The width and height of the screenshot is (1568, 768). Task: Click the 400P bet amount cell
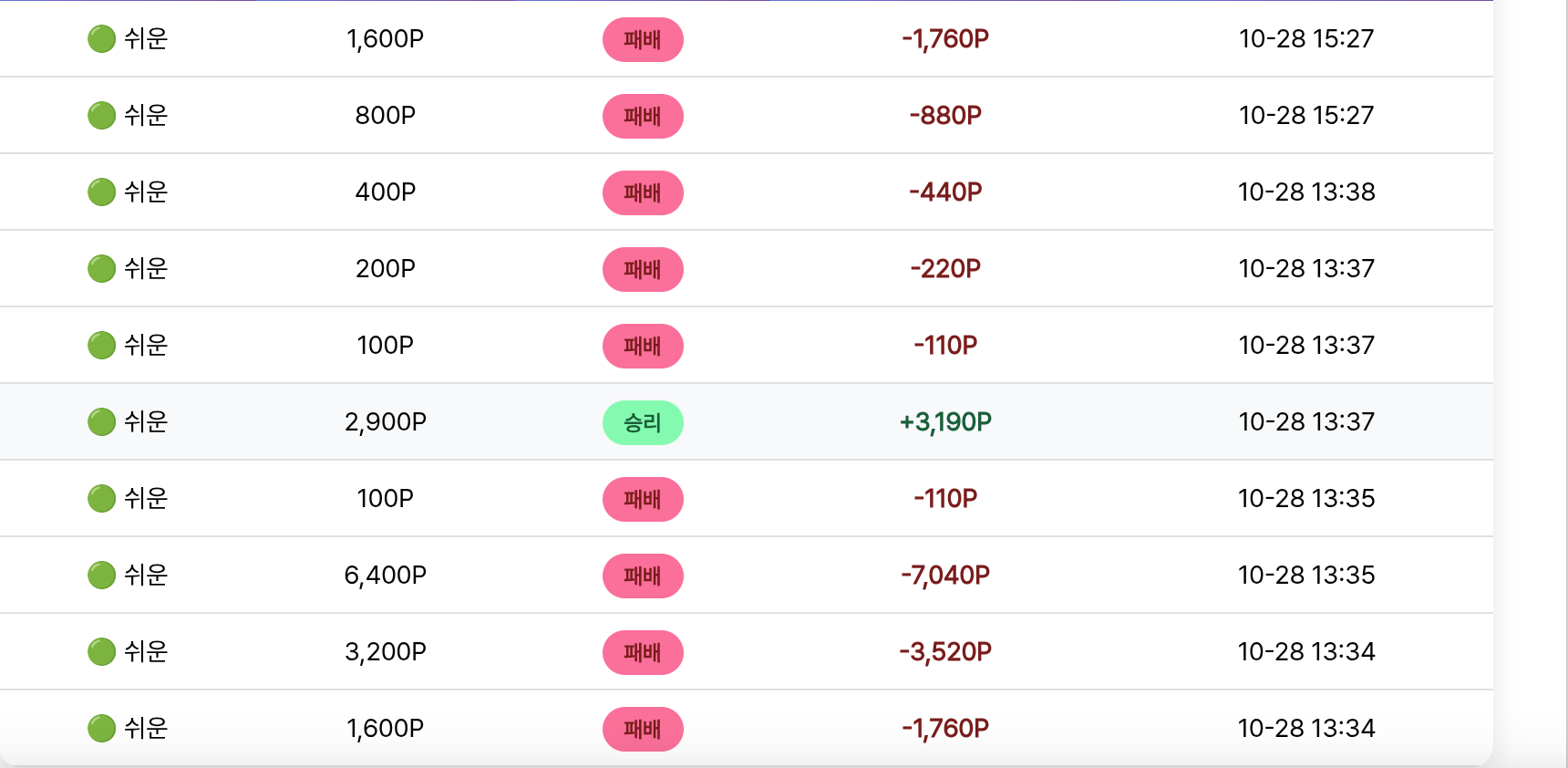coord(386,192)
